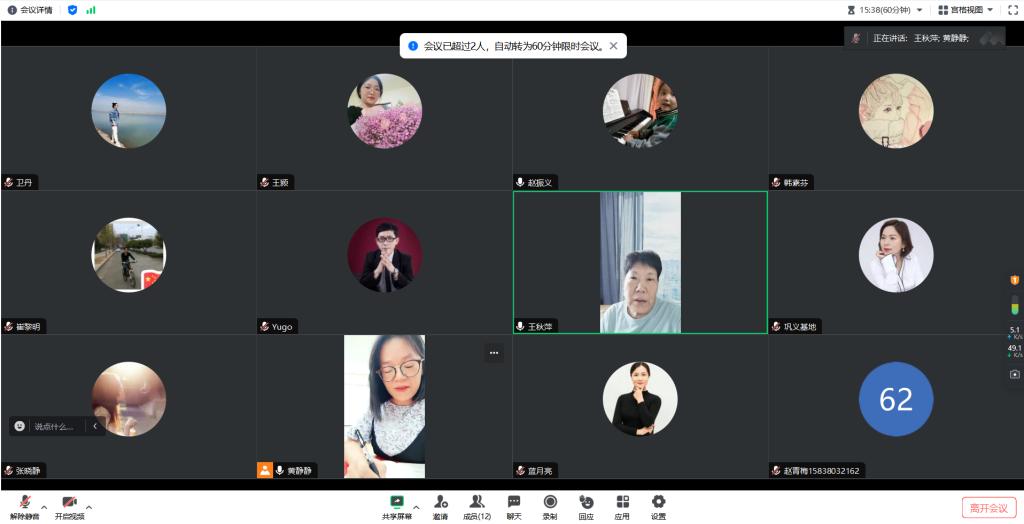Open the 应用 apps icon
Image resolution: width=1024 pixels, height=524 pixels.
coord(622,503)
